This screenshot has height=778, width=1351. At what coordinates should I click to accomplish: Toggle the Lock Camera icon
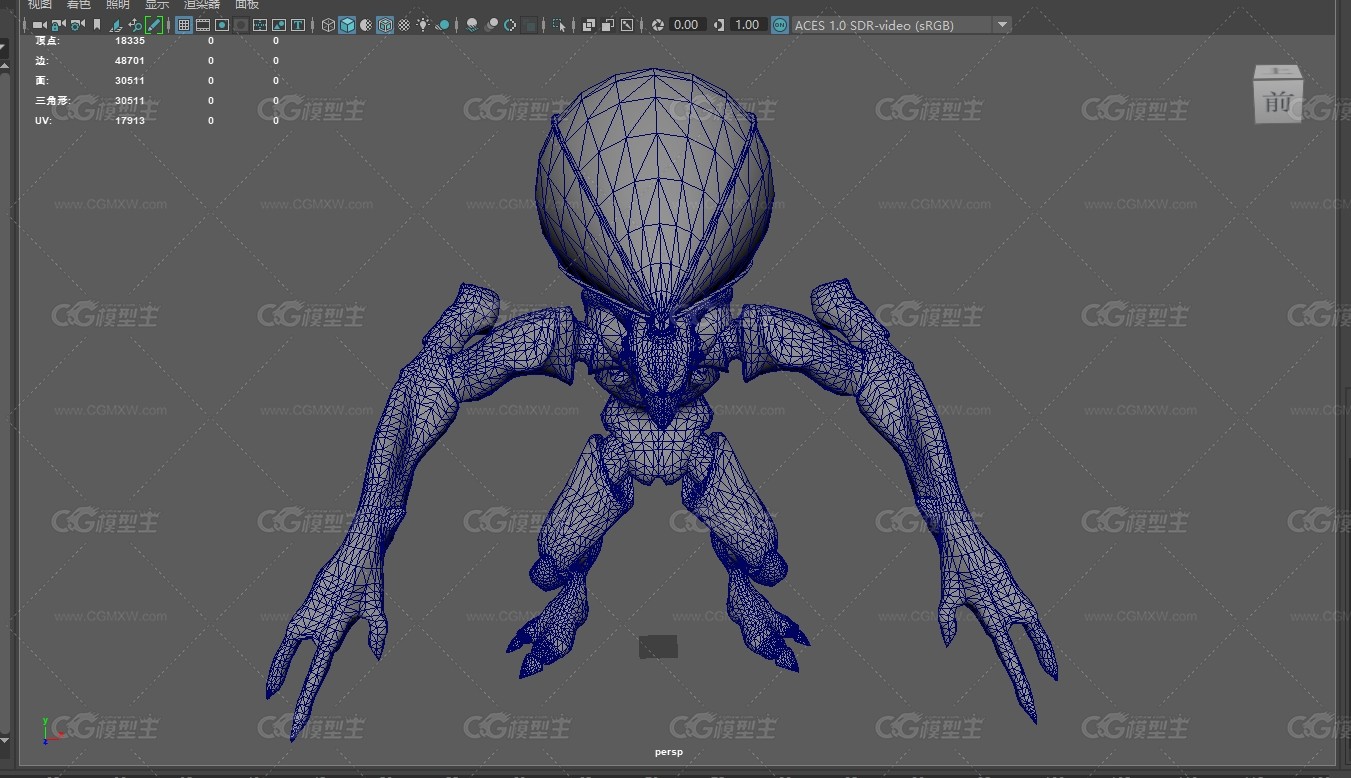(x=58, y=25)
